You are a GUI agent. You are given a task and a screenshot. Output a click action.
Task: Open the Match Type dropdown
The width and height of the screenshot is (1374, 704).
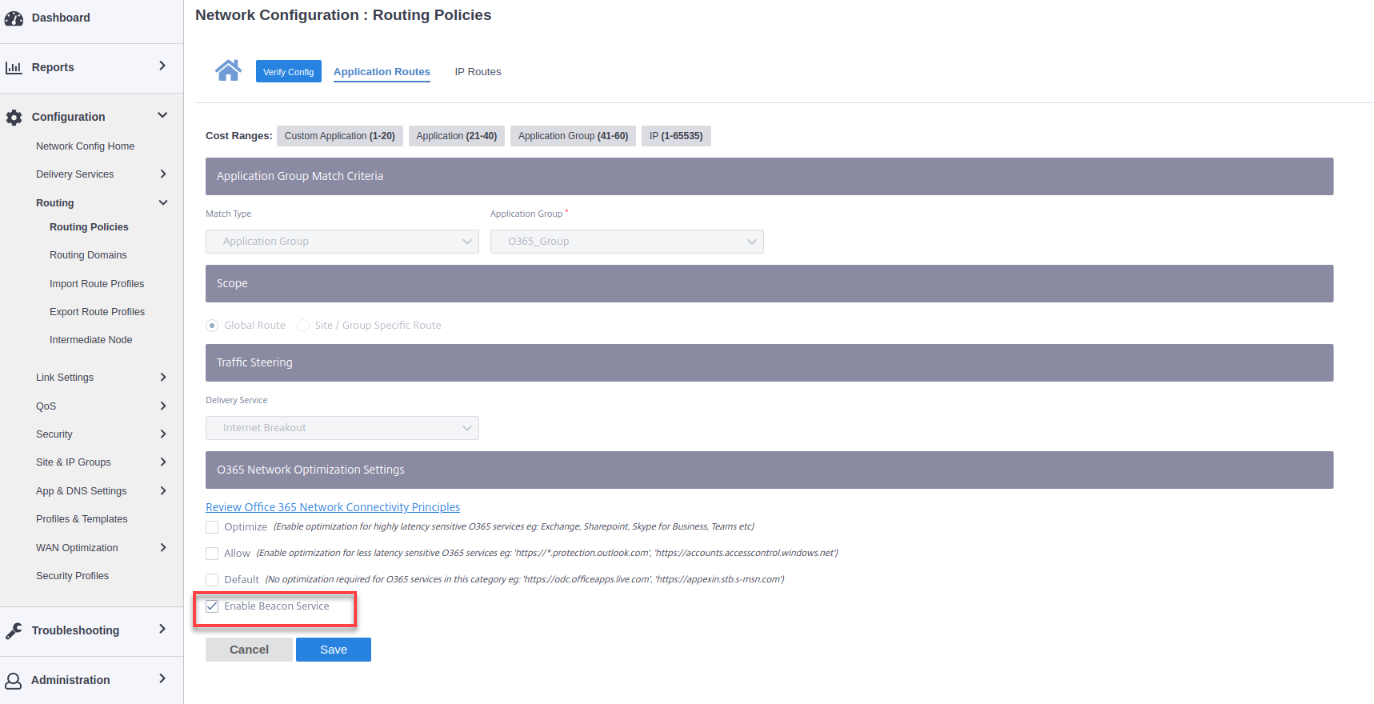click(x=342, y=241)
